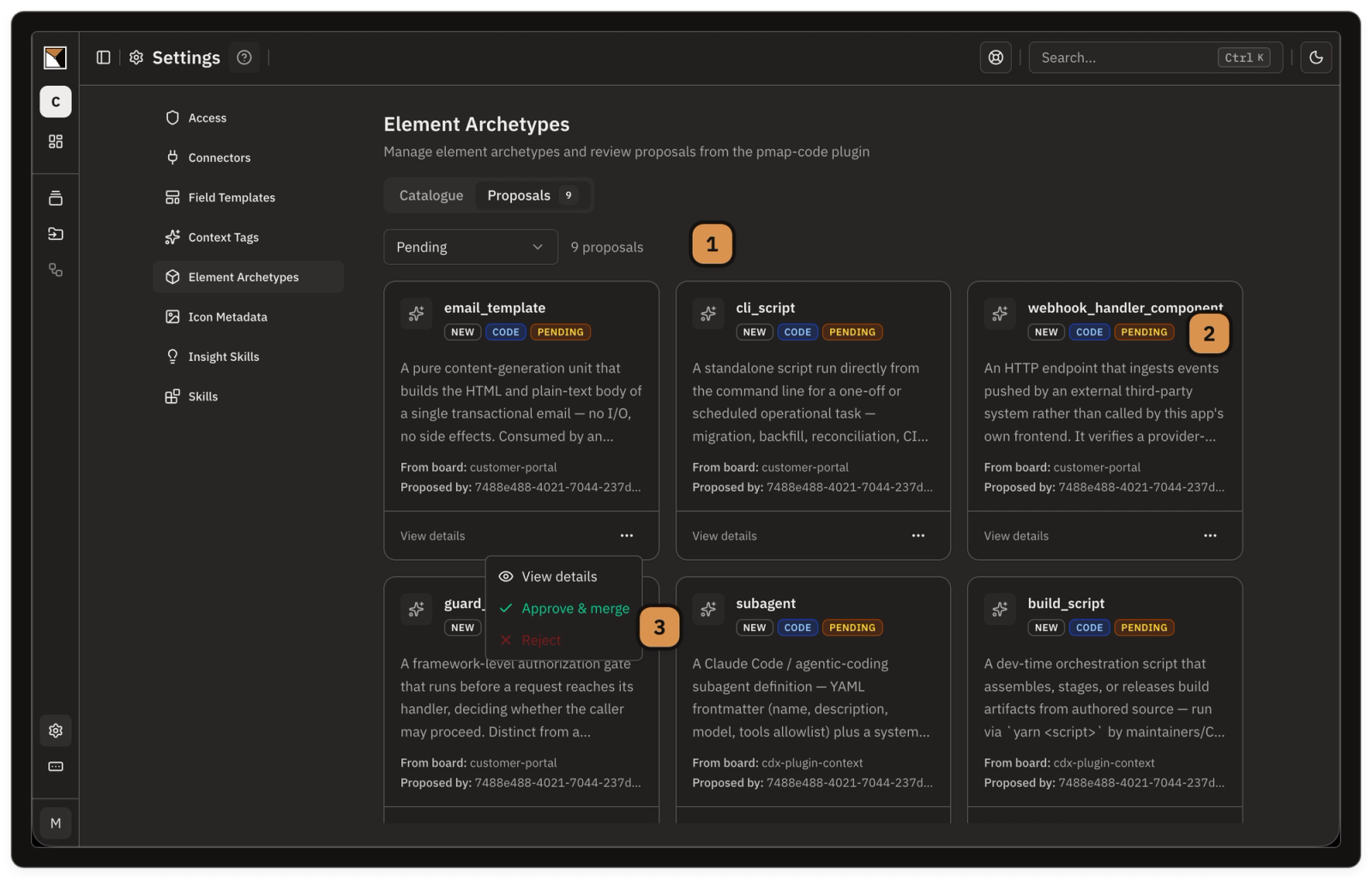Open the user M avatar

pyautogui.click(x=56, y=823)
